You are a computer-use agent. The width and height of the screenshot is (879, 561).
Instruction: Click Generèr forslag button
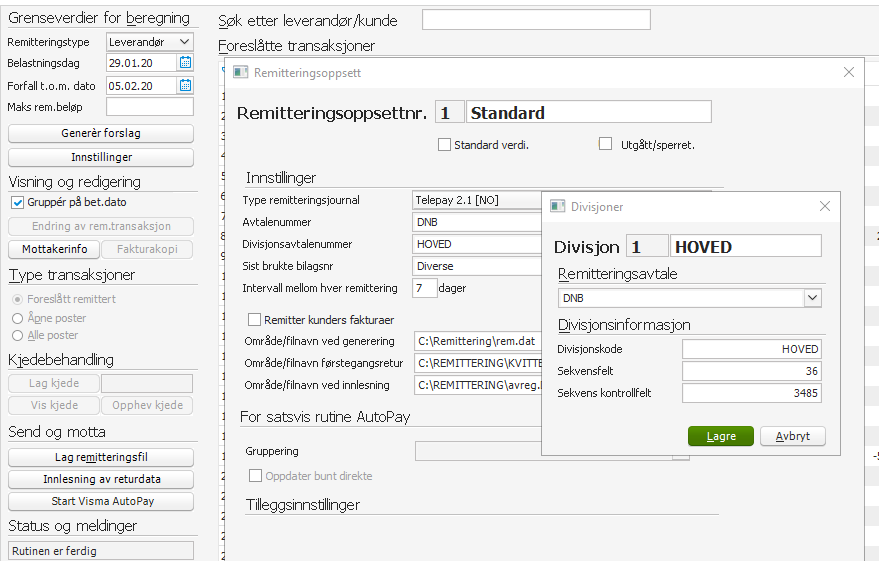pyautogui.click(x=101, y=133)
